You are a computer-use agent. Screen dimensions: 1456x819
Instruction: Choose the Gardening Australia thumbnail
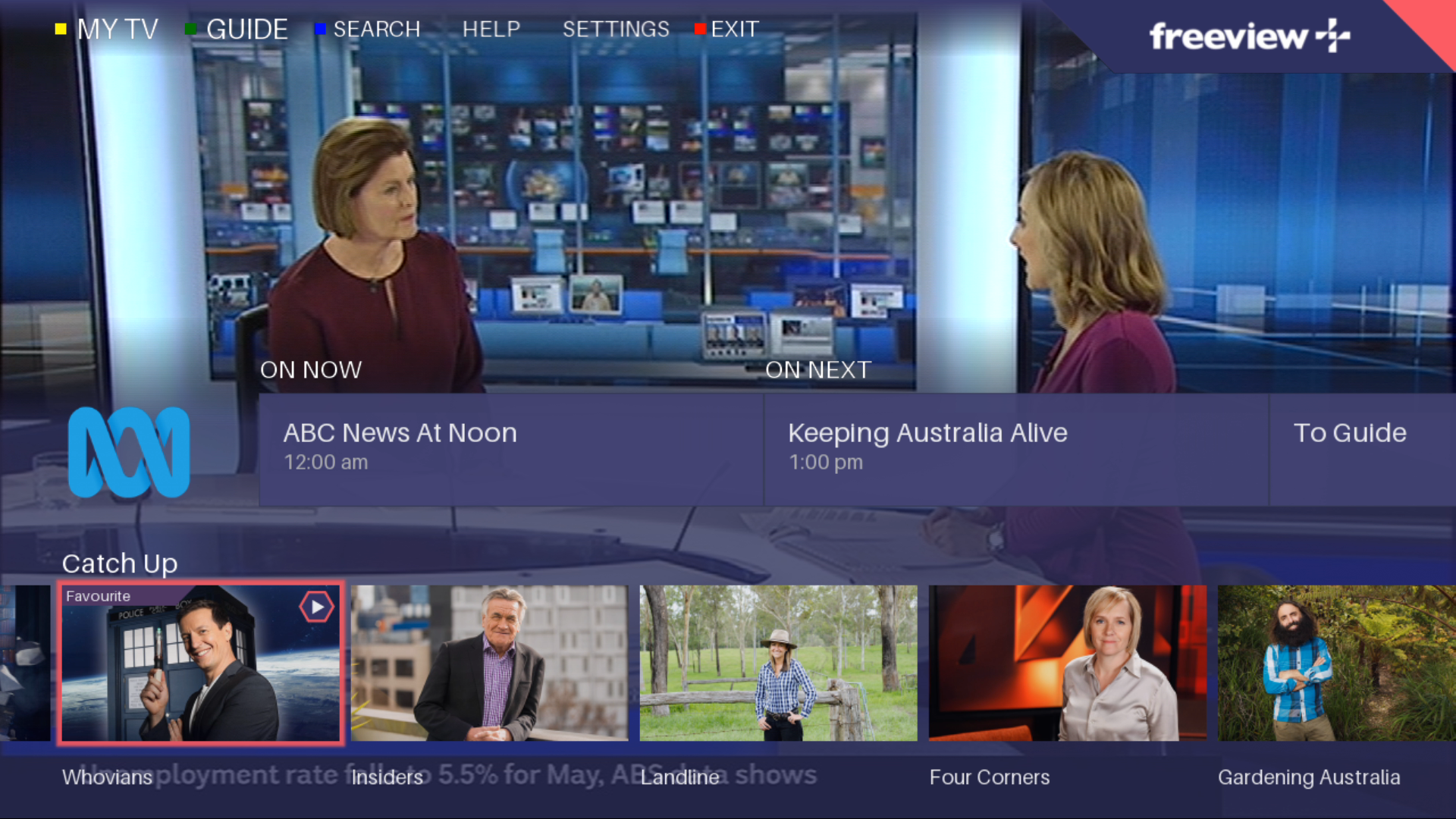[1336, 663]
